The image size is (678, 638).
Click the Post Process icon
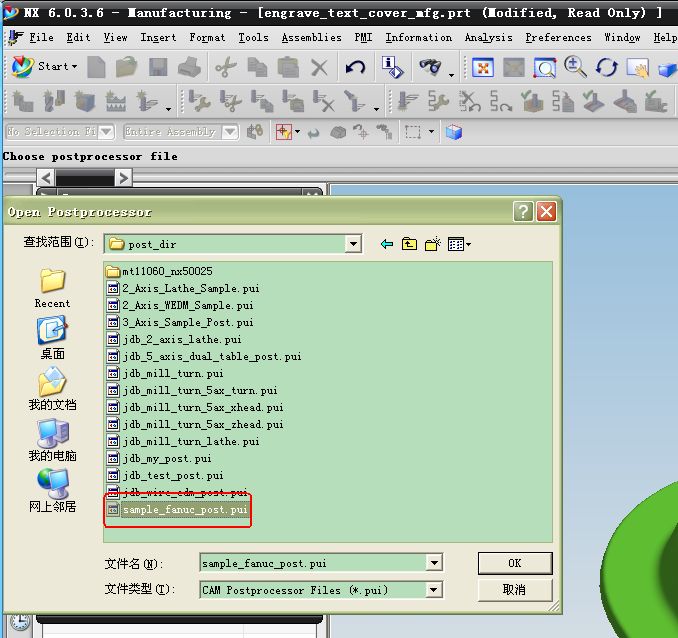[563, 101]
